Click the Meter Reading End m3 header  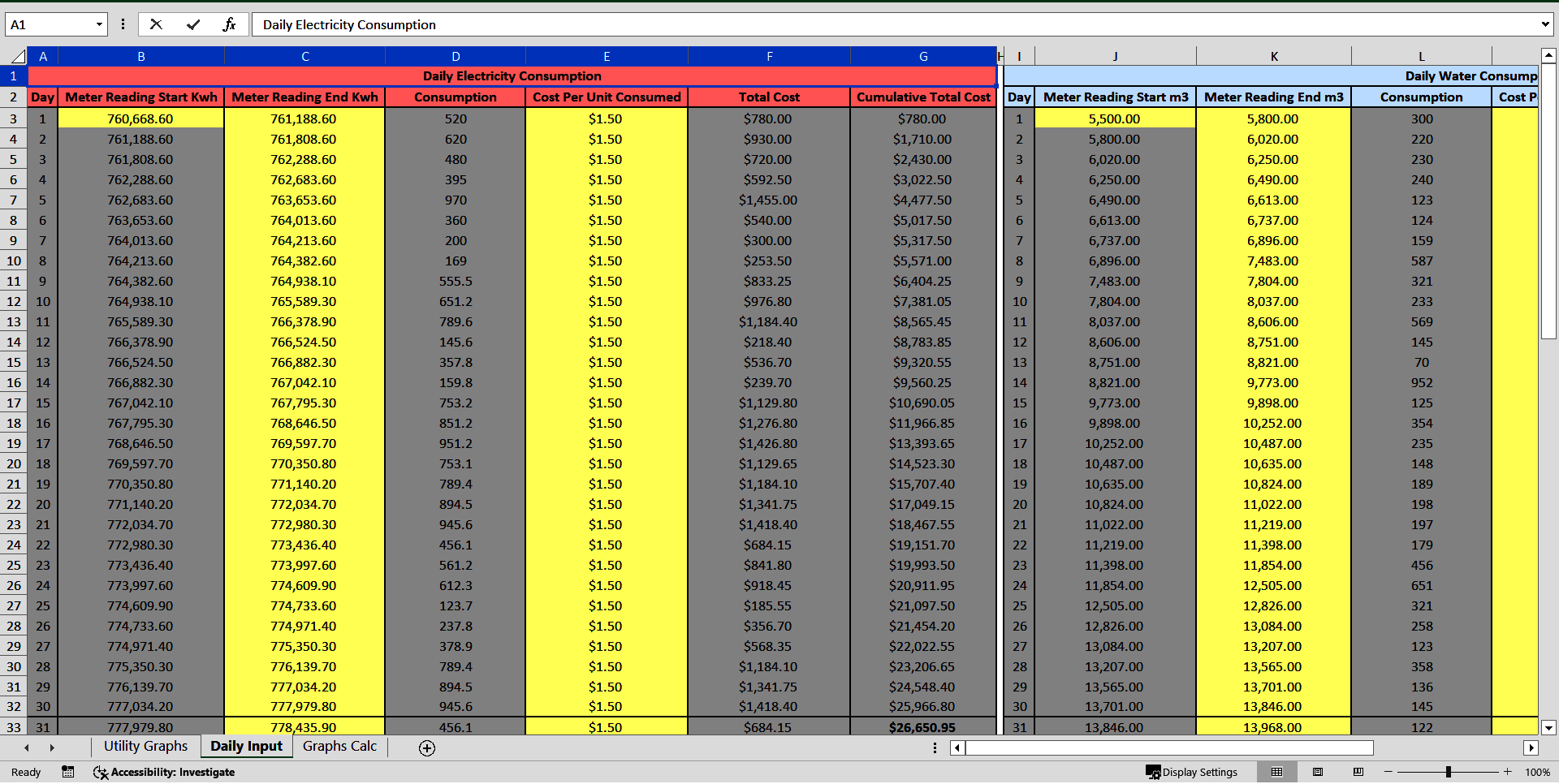[x=1274, y=97]
